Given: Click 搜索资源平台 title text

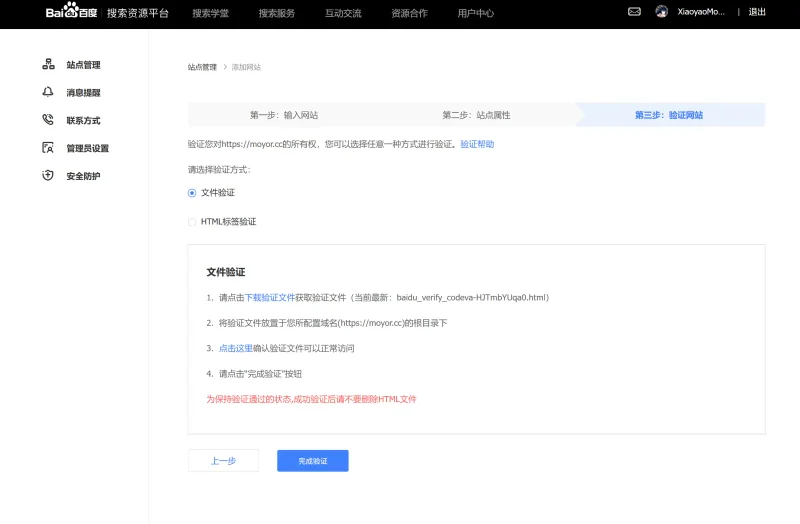Looking at the screenshot, I should click(x=138, y=13).
